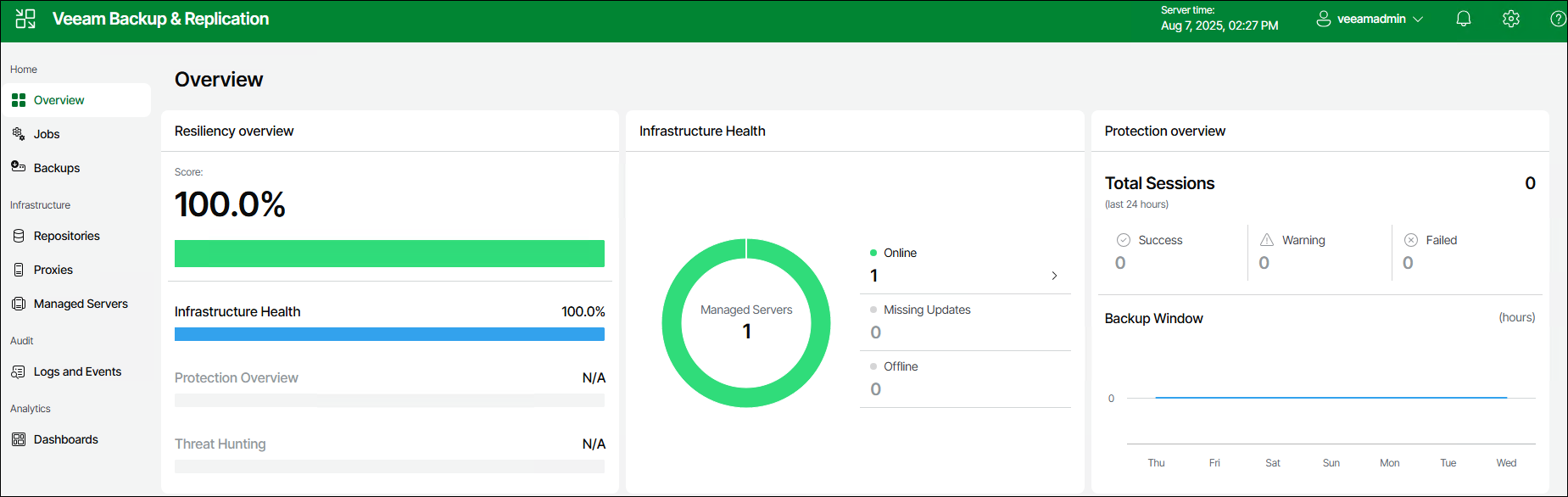1568x497 pixels.
Task: Click the Infrastructure Health row label in Resiliency
Action: (x=237, y=311)
